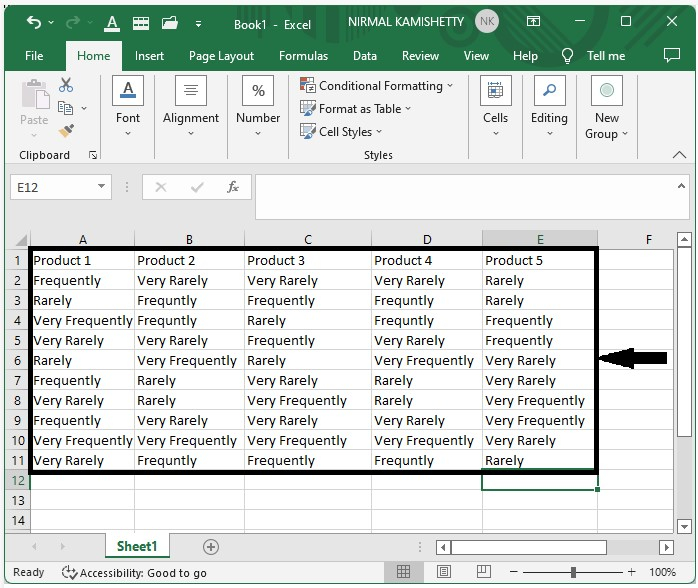
Task: Click zoom in plus button
Action: point(631,572)
